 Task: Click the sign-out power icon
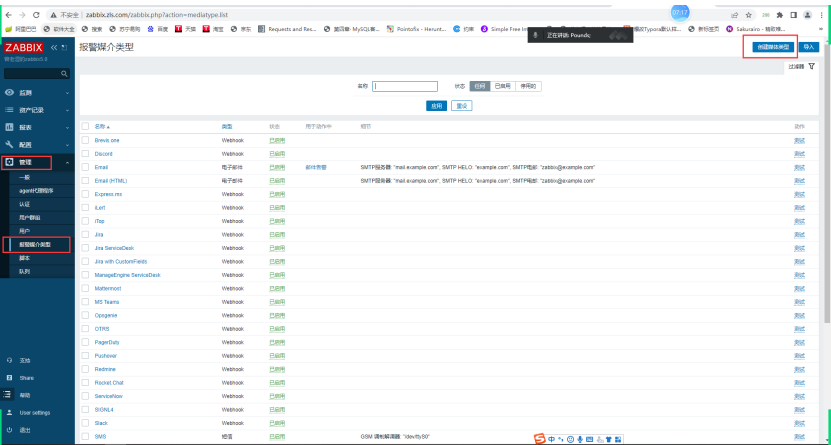[x=9, y=430]
